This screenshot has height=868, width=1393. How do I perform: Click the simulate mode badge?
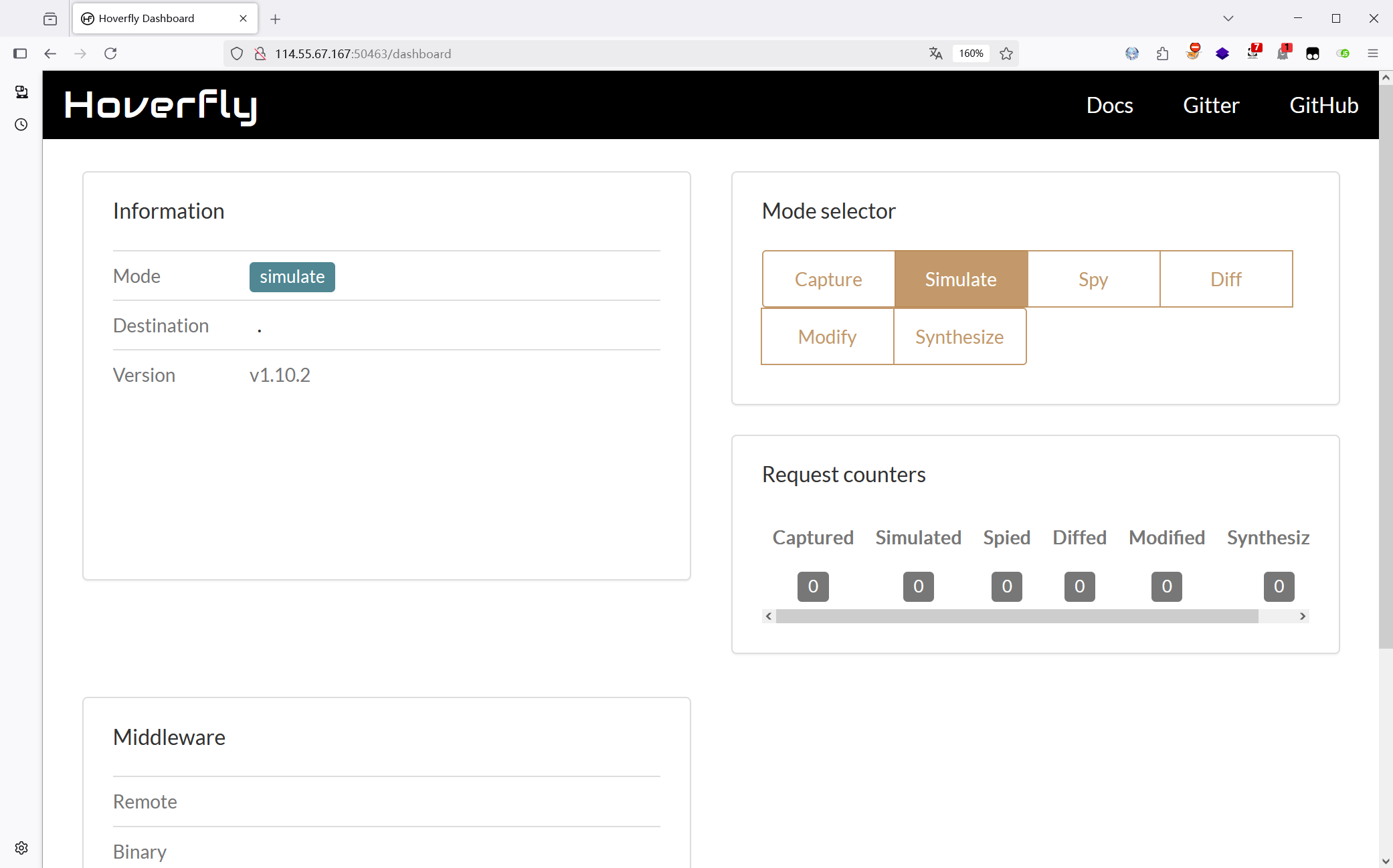292,277
